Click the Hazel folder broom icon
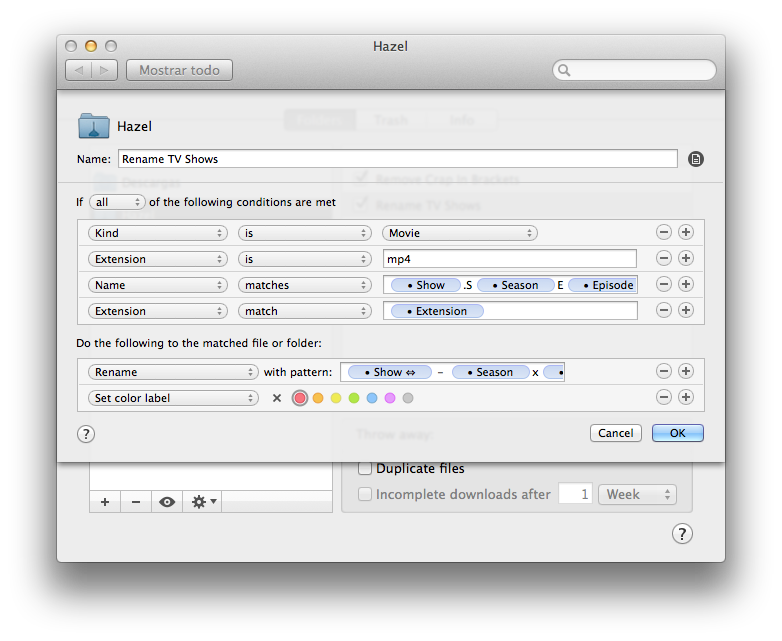The image size is (782, 641). point(94,126)
